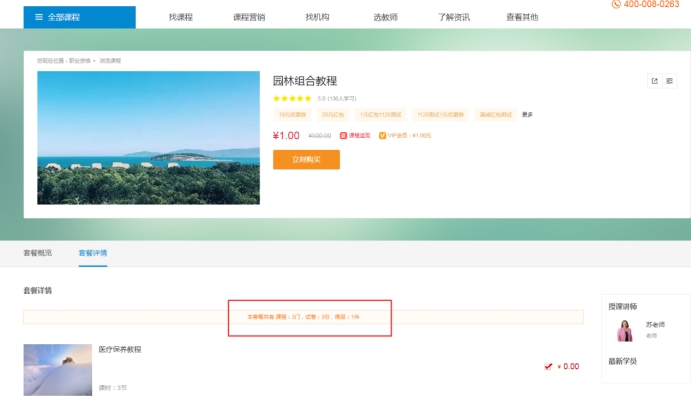691x403 pixels.
Task: Click the orange 立刻购买 button
Action: (306, 160)
